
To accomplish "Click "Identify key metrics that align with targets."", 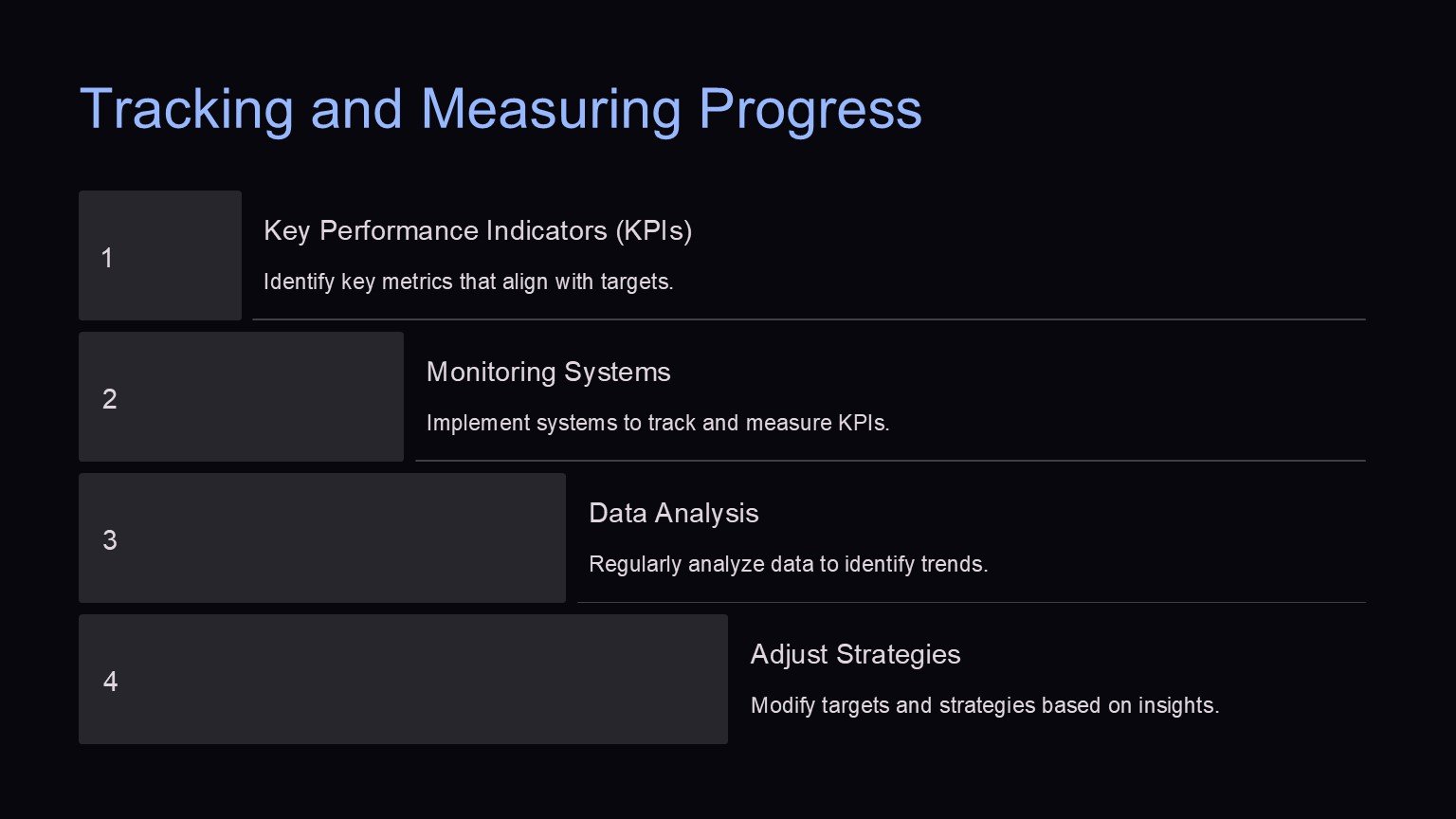I will pos(468,282).
